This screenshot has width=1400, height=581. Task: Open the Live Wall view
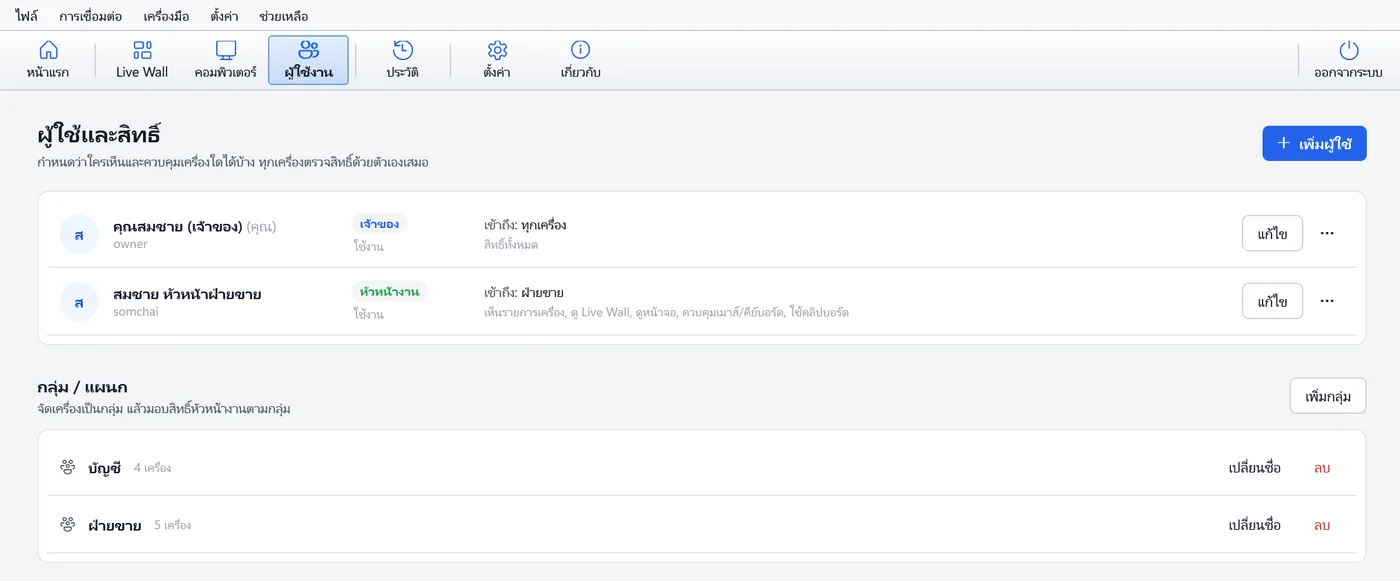(142, 60)
